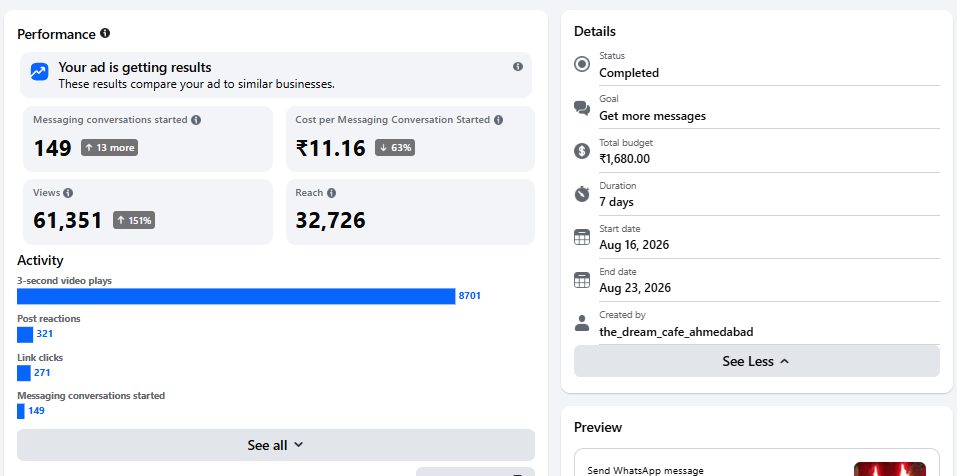Click the '₹11.16' cost metric
This screenshot has height=476, width=957.
(x=330, y=148)
